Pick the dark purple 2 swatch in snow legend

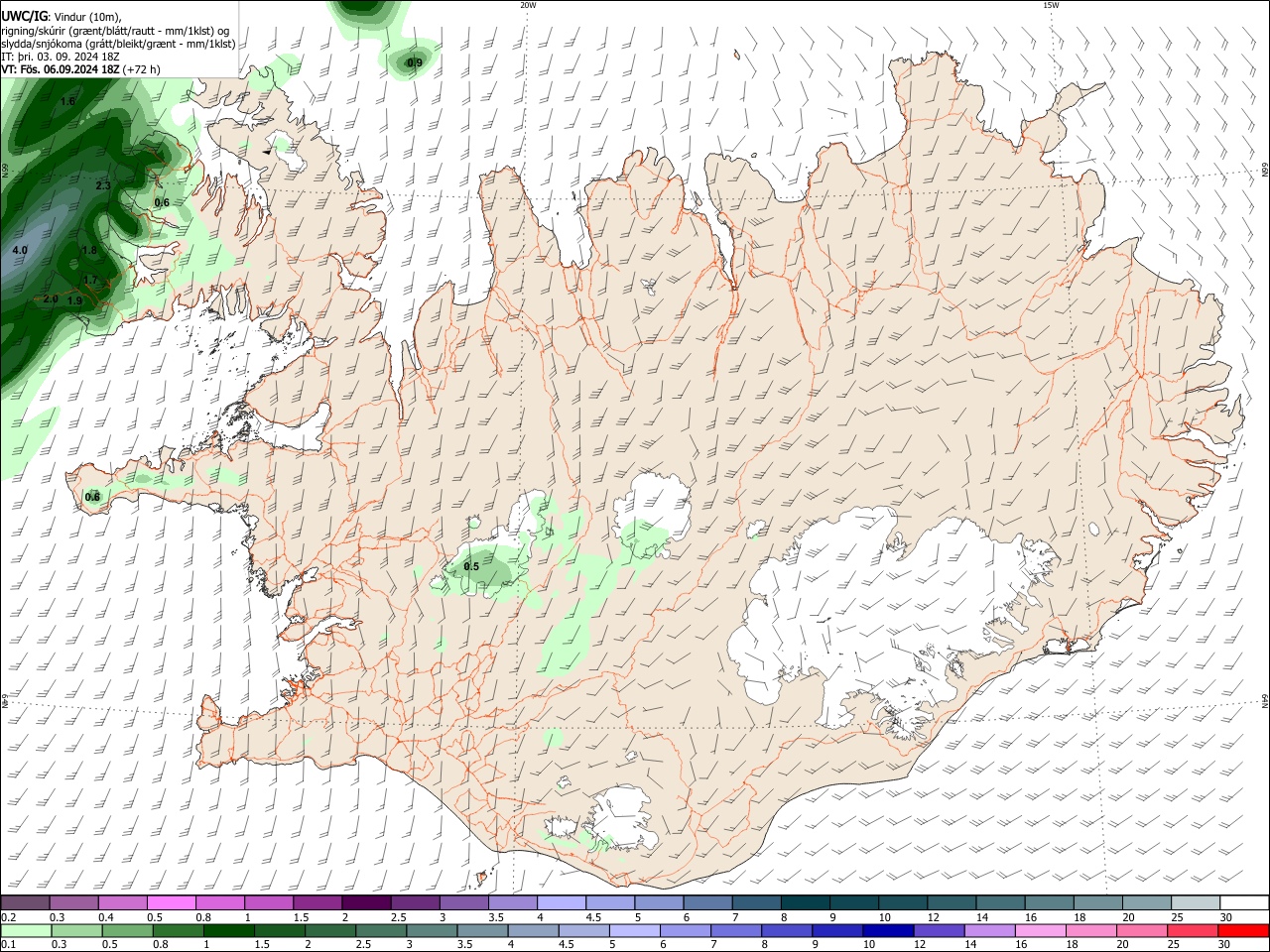click(366, 902)
